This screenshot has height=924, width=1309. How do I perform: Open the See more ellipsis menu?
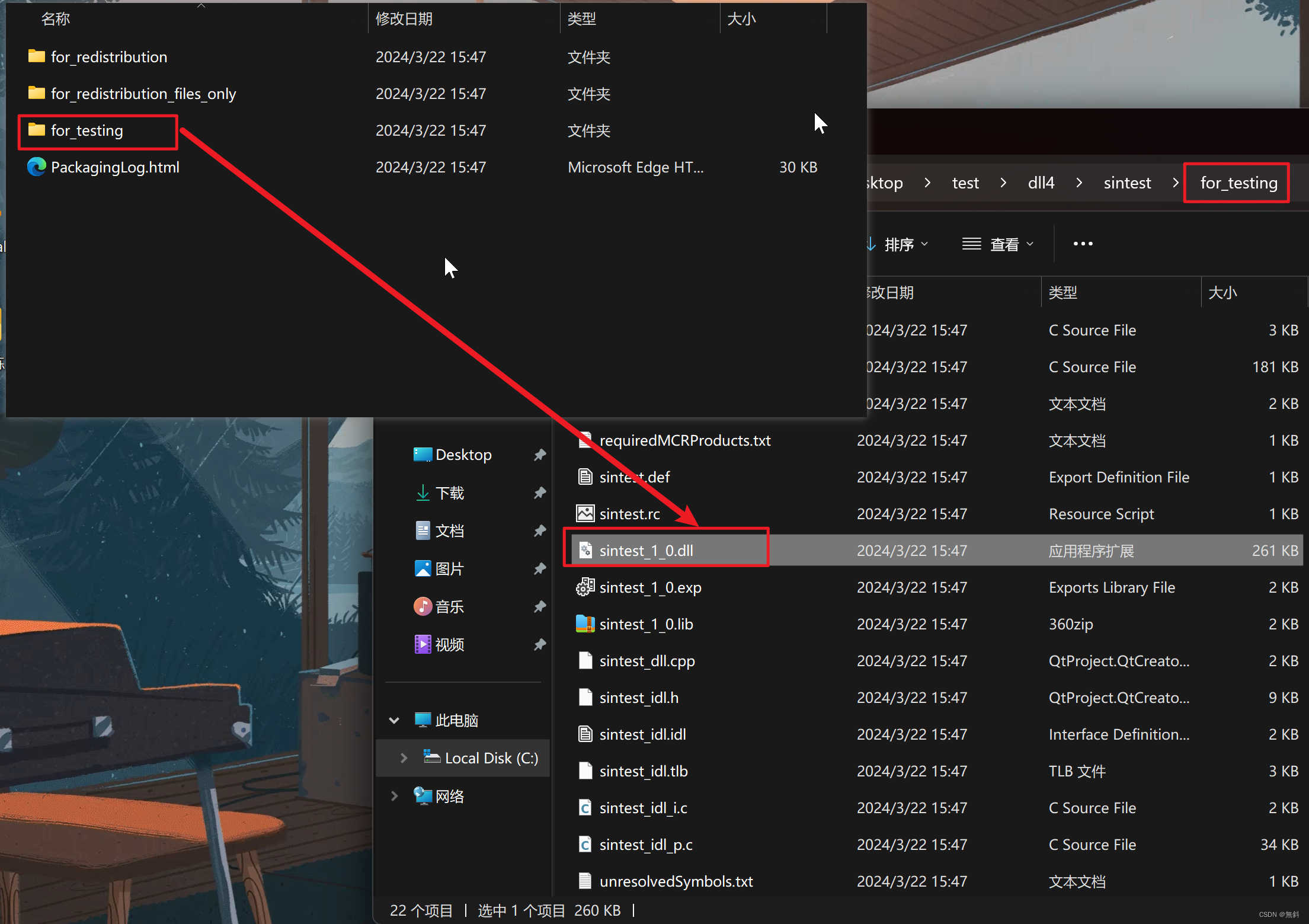point(1083,244)
